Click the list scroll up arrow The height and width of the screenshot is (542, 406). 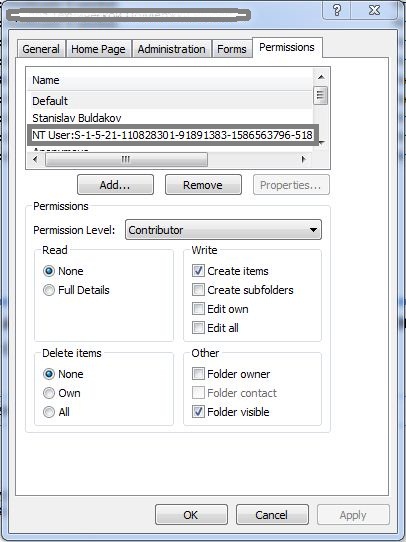pos(321,77)
